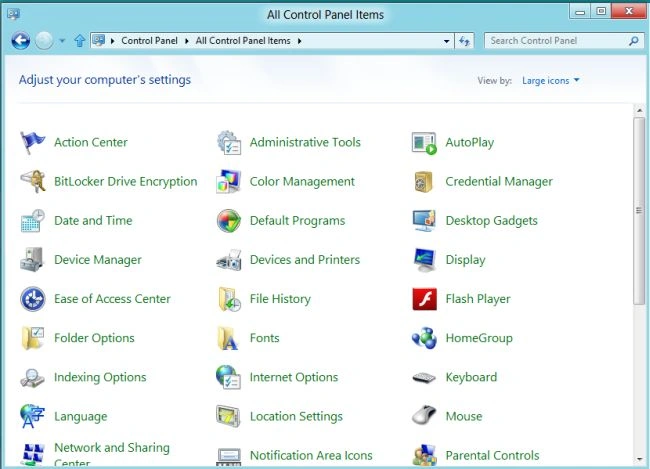Image resolution: width=650 pixels, height=469 pixels.
Task: Go back with the blue back arrow
Action: (x=21, y=41)
